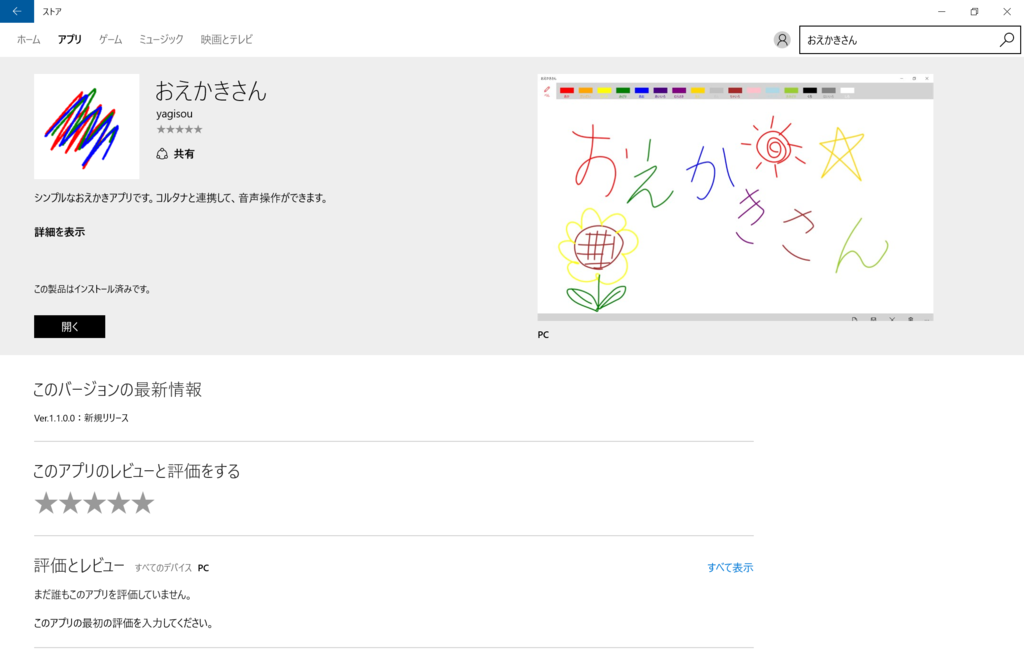1024x649 pixels.
Task: Click 開く to launch the app
Action: point(69,326)
